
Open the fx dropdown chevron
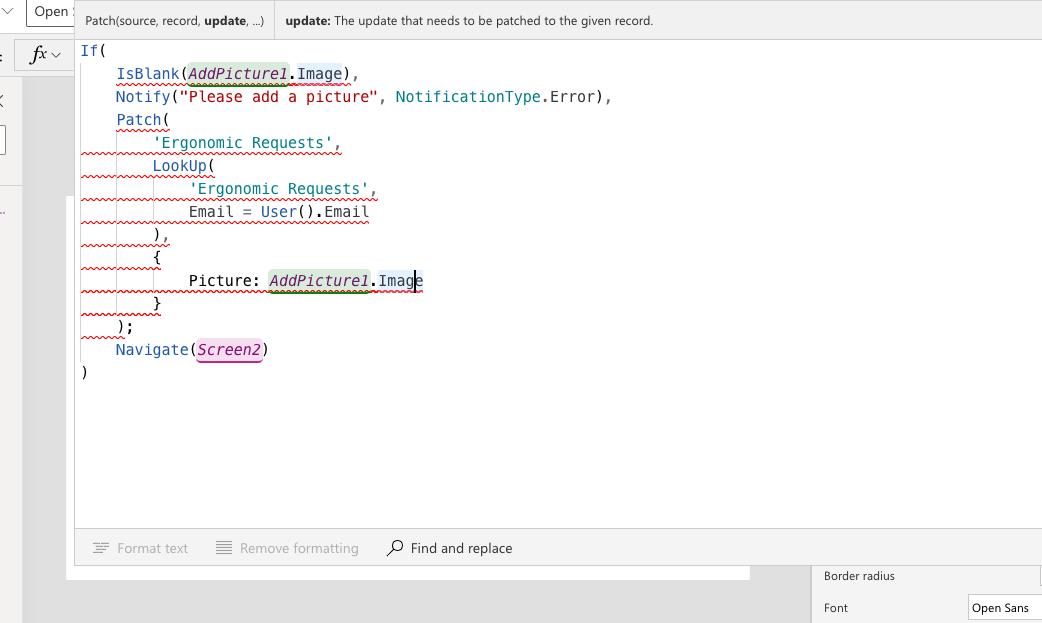(55, 55)
